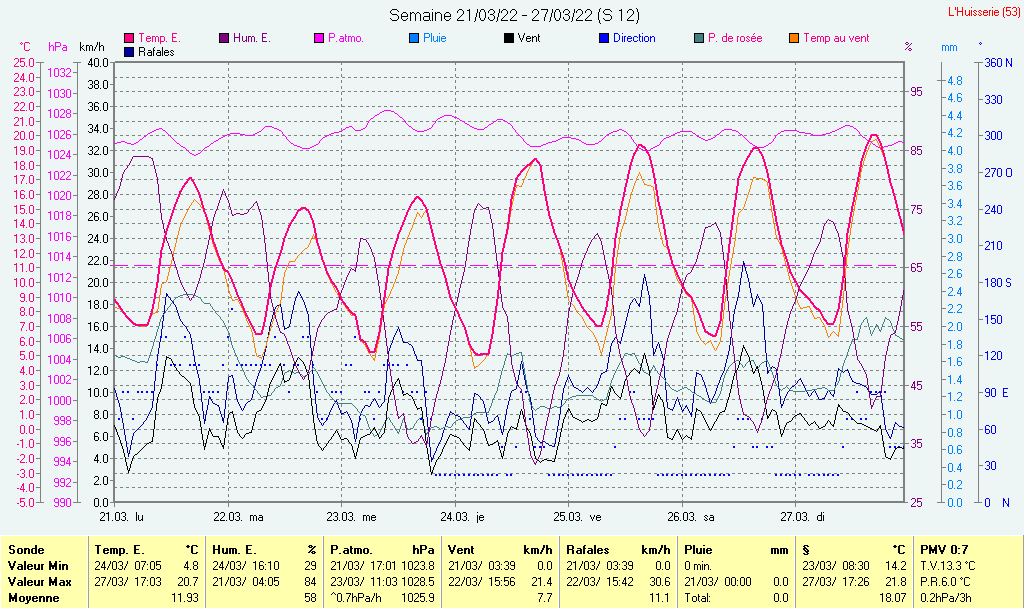This screenshot has height=608, width=1024.
Task: Select the average gust value "11.1"
Action: 660,598
